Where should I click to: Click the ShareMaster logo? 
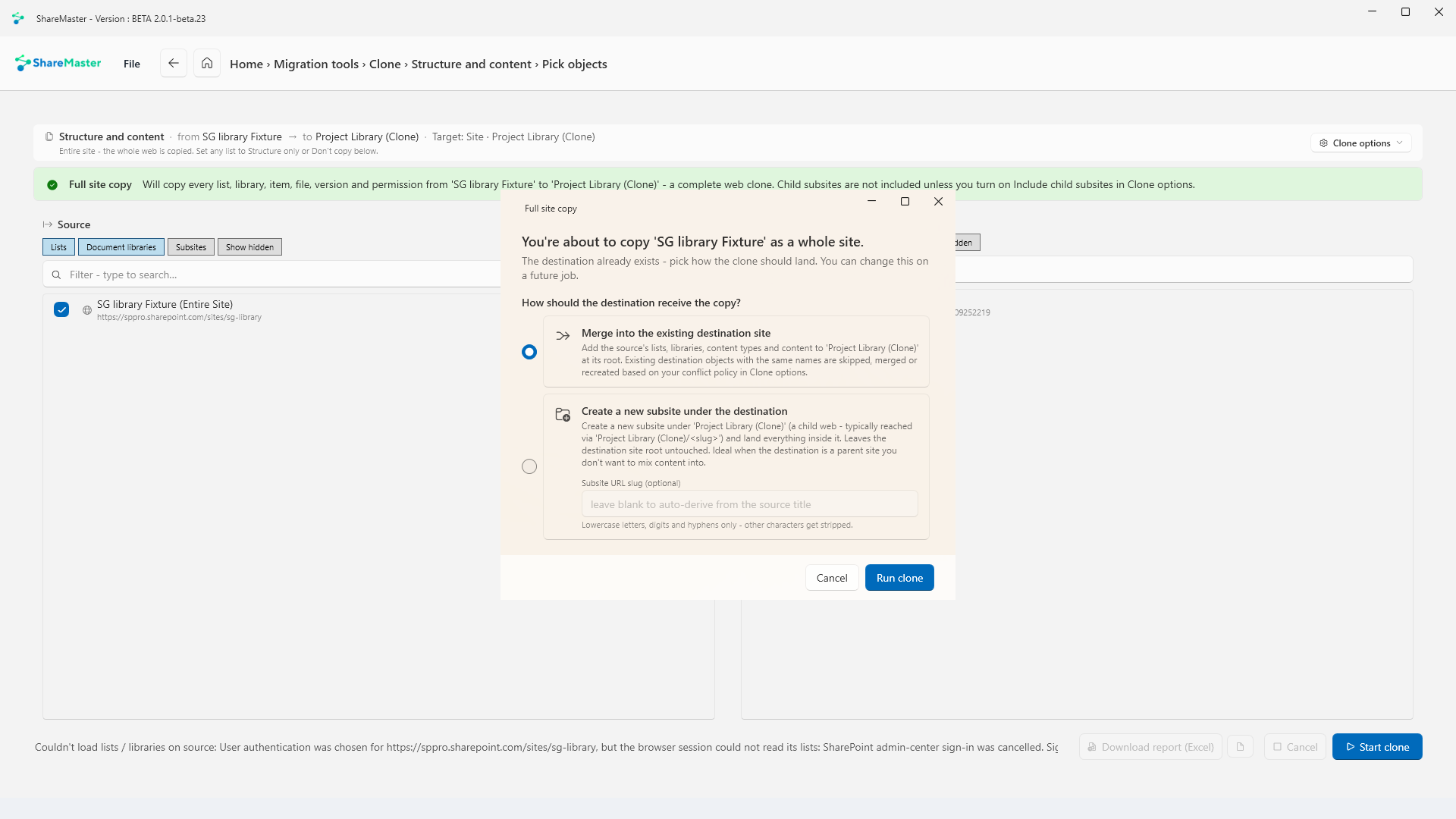click(x=58, y=63)
